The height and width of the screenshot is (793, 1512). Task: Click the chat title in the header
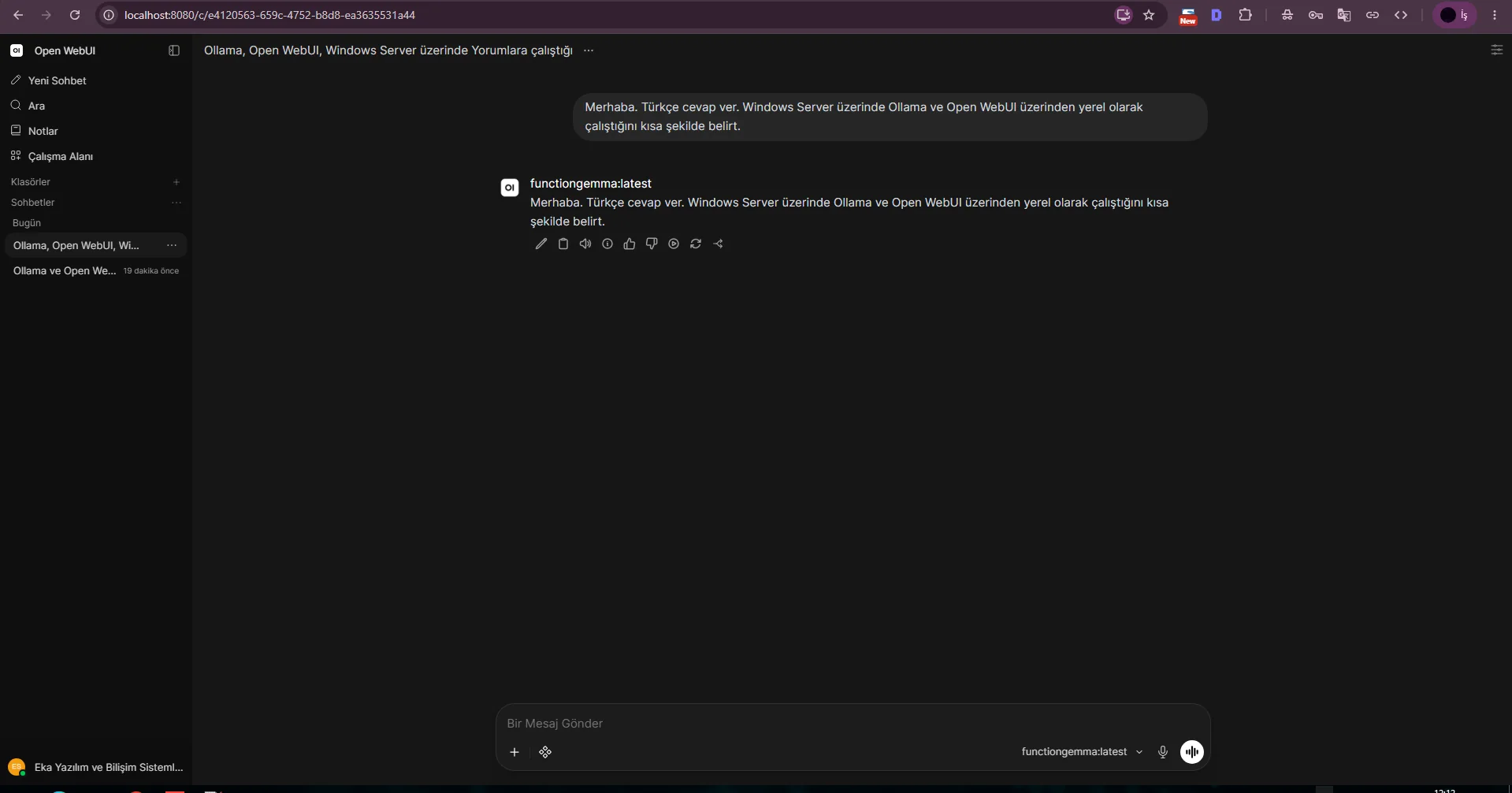click(388, 50)
